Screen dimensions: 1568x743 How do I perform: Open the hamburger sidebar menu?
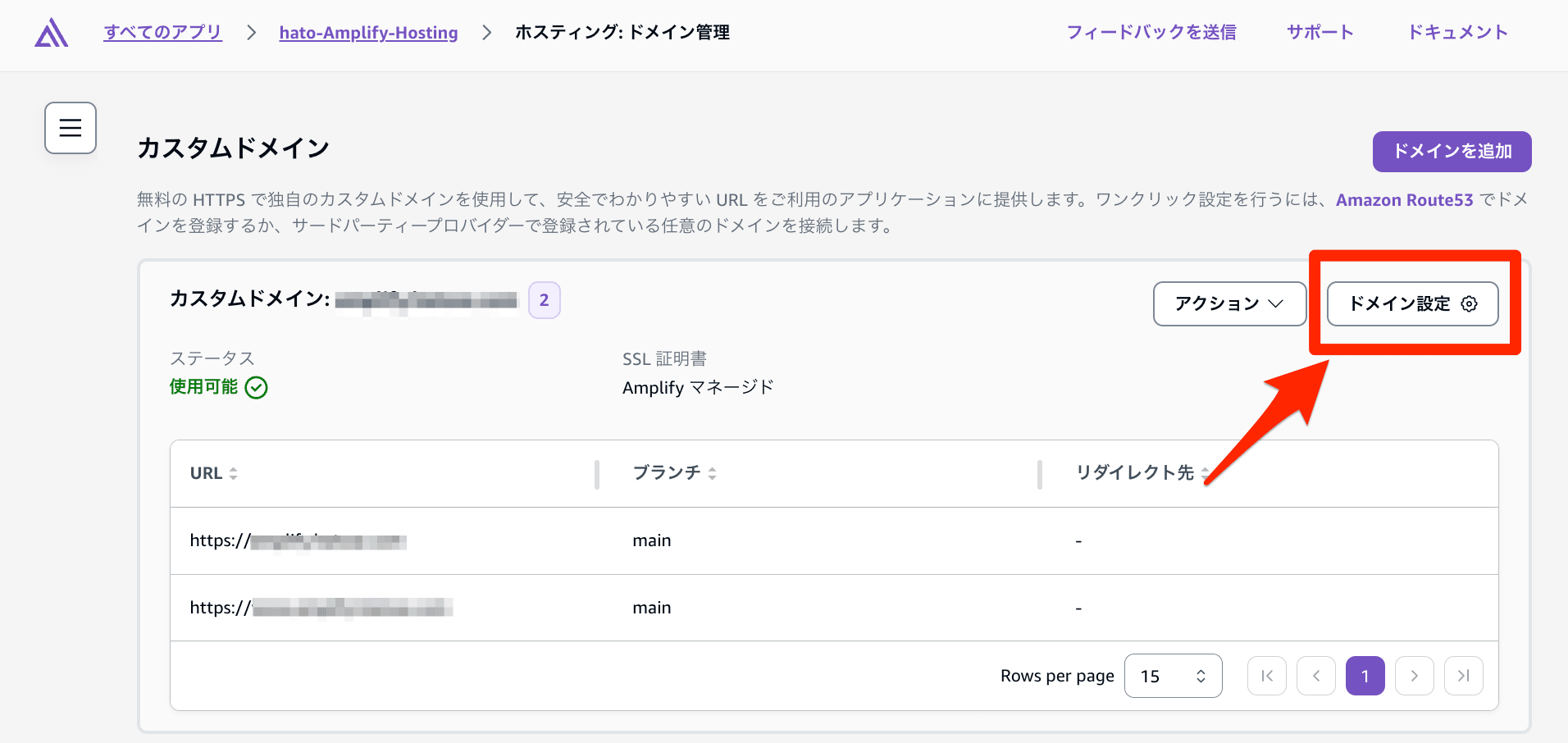71,128
